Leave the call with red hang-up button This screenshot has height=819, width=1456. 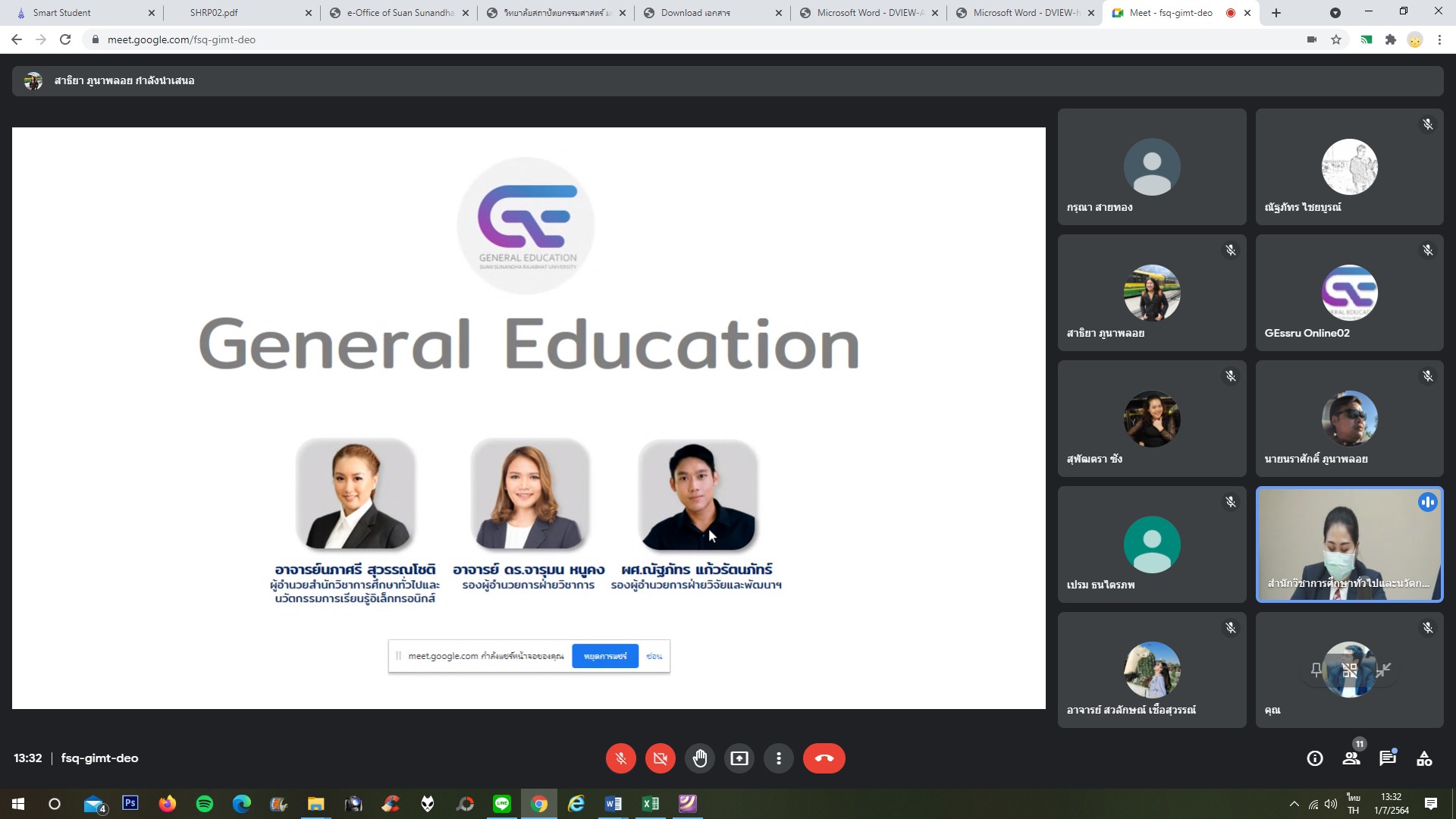[824, 758]
